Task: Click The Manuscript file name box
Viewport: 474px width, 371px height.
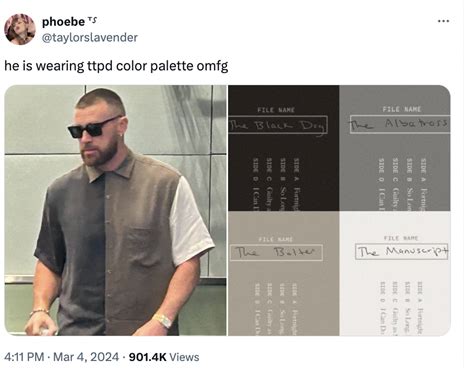Action: pyautogui.click(x=401, y=251)
